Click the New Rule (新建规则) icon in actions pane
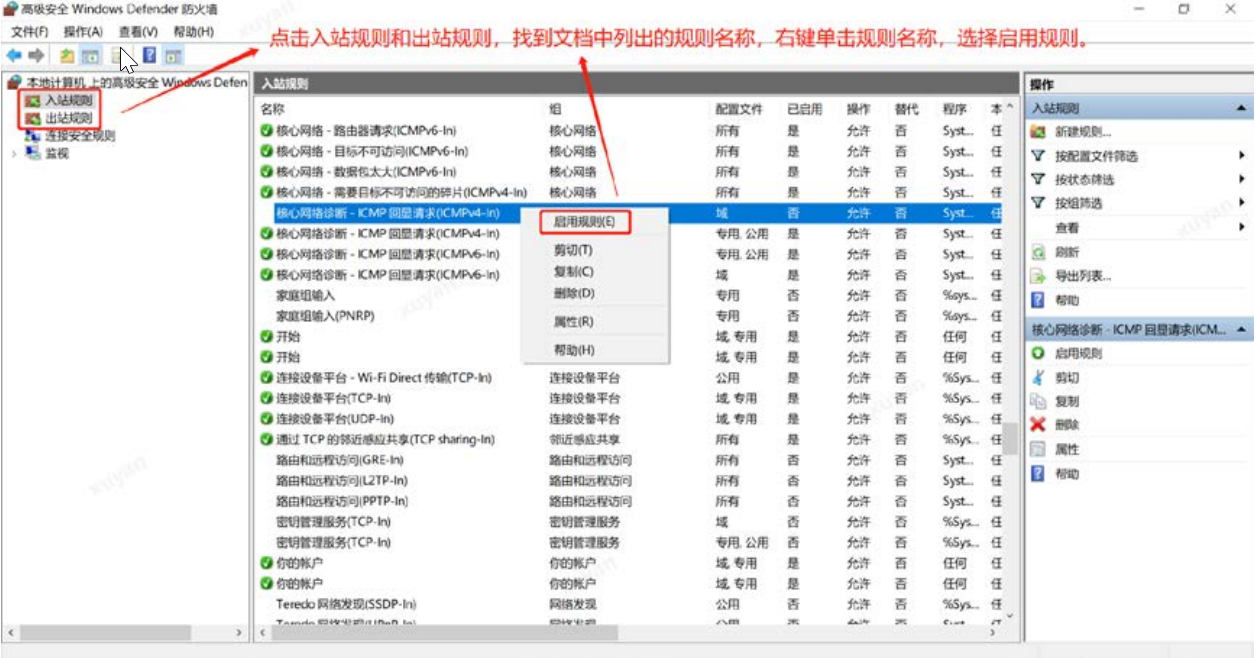 point(1038,132)
